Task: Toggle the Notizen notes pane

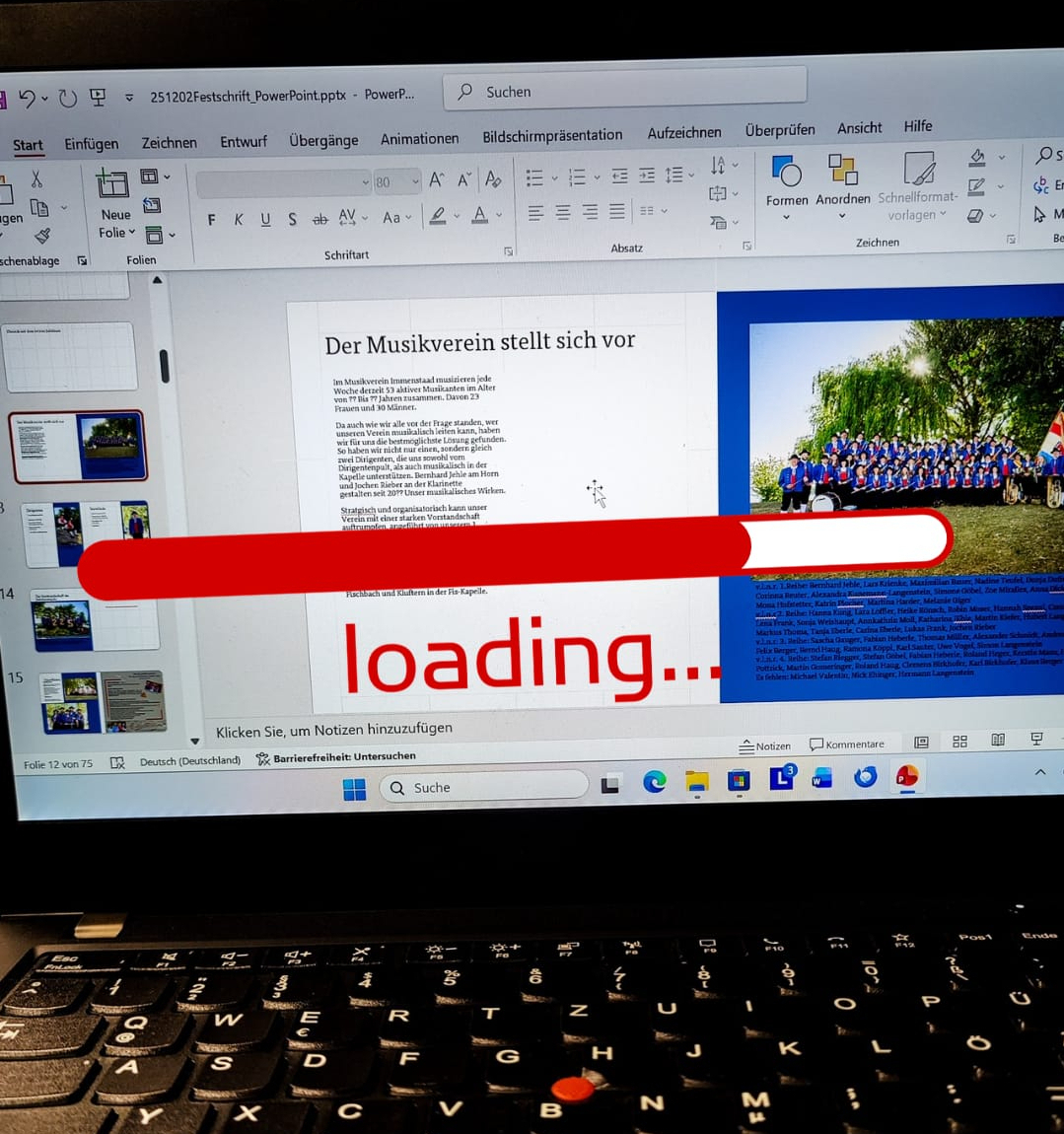Action: pos(764,745)
